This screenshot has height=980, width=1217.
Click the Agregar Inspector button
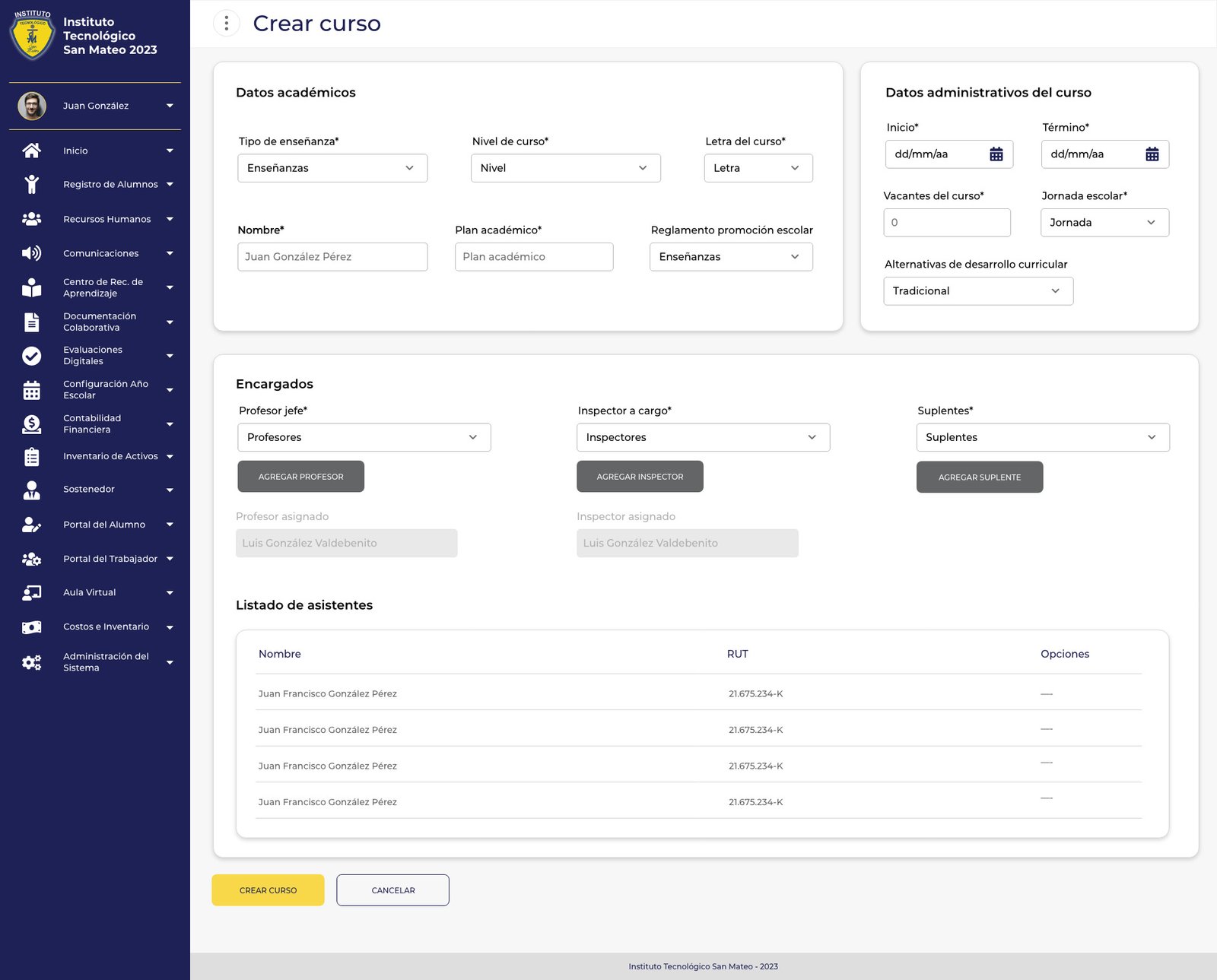tap(640, 477)
